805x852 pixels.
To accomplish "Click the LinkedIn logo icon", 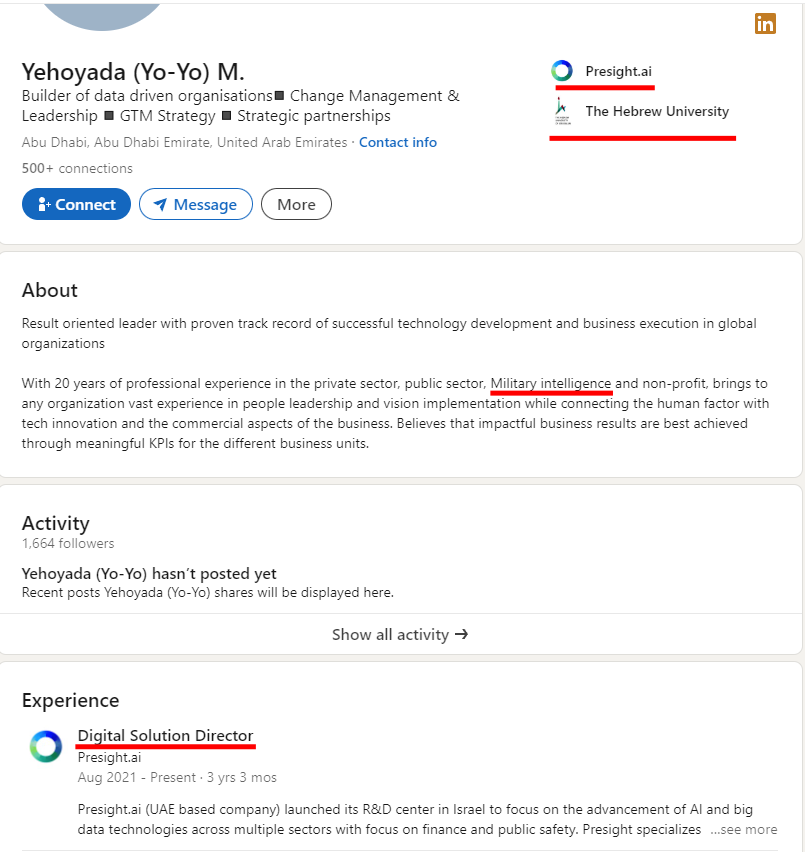I will click(765, 24).
